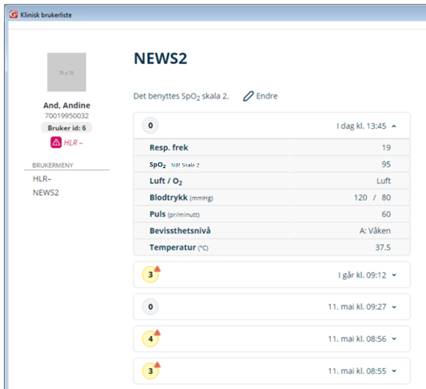426x389 pixels.
Task: Click the score 0 badge for today
Action: [x=150, y=126]
